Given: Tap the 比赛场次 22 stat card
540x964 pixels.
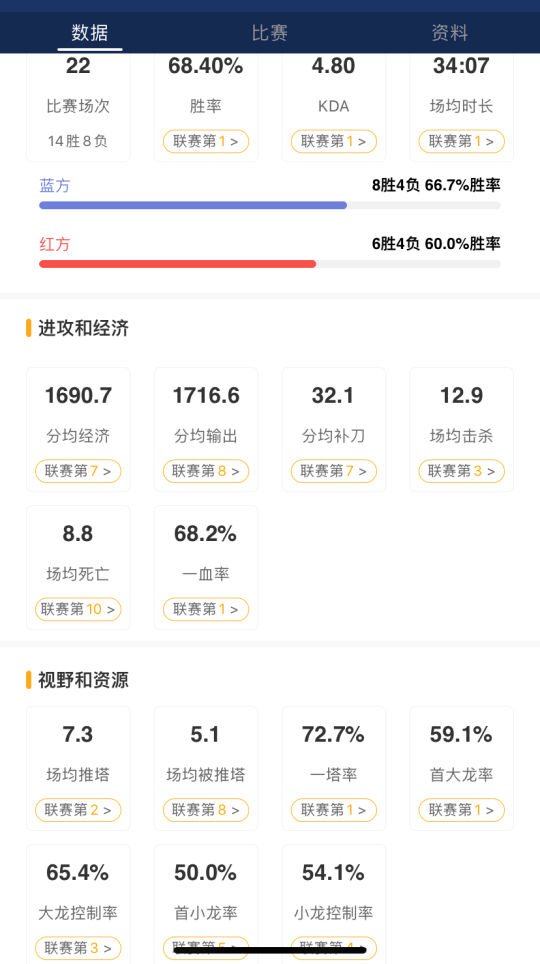Looking at the screenshot, I should coord(78,107).
